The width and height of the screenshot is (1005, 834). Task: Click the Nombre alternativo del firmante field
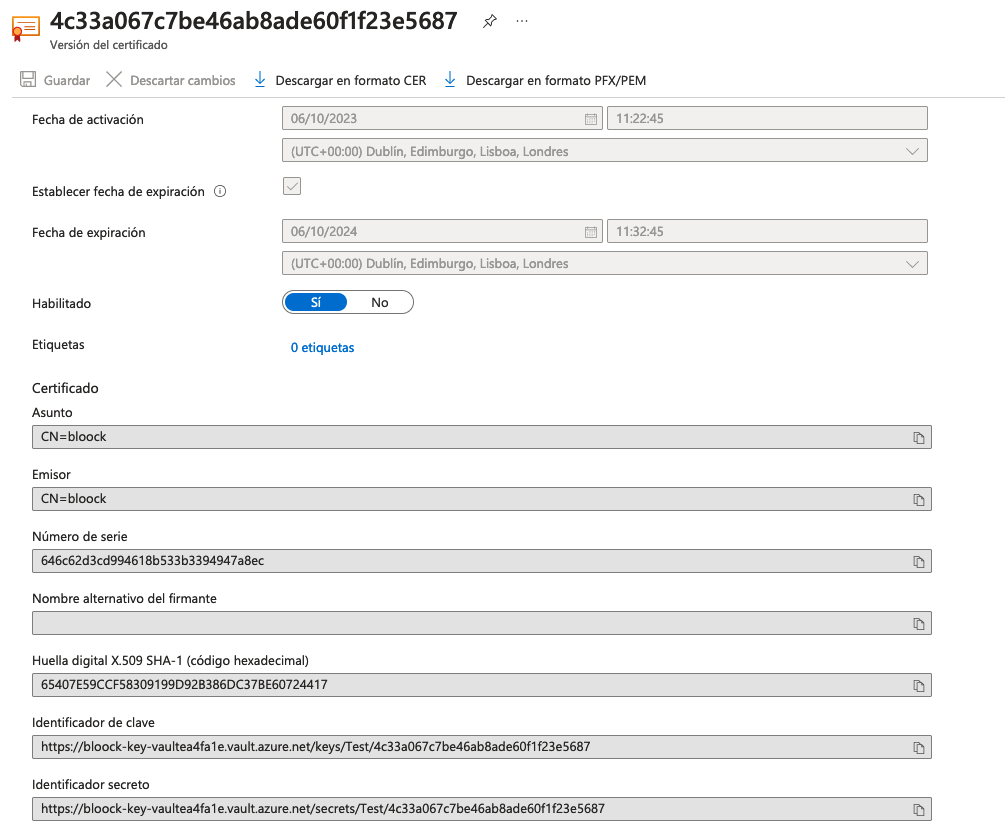470,623
